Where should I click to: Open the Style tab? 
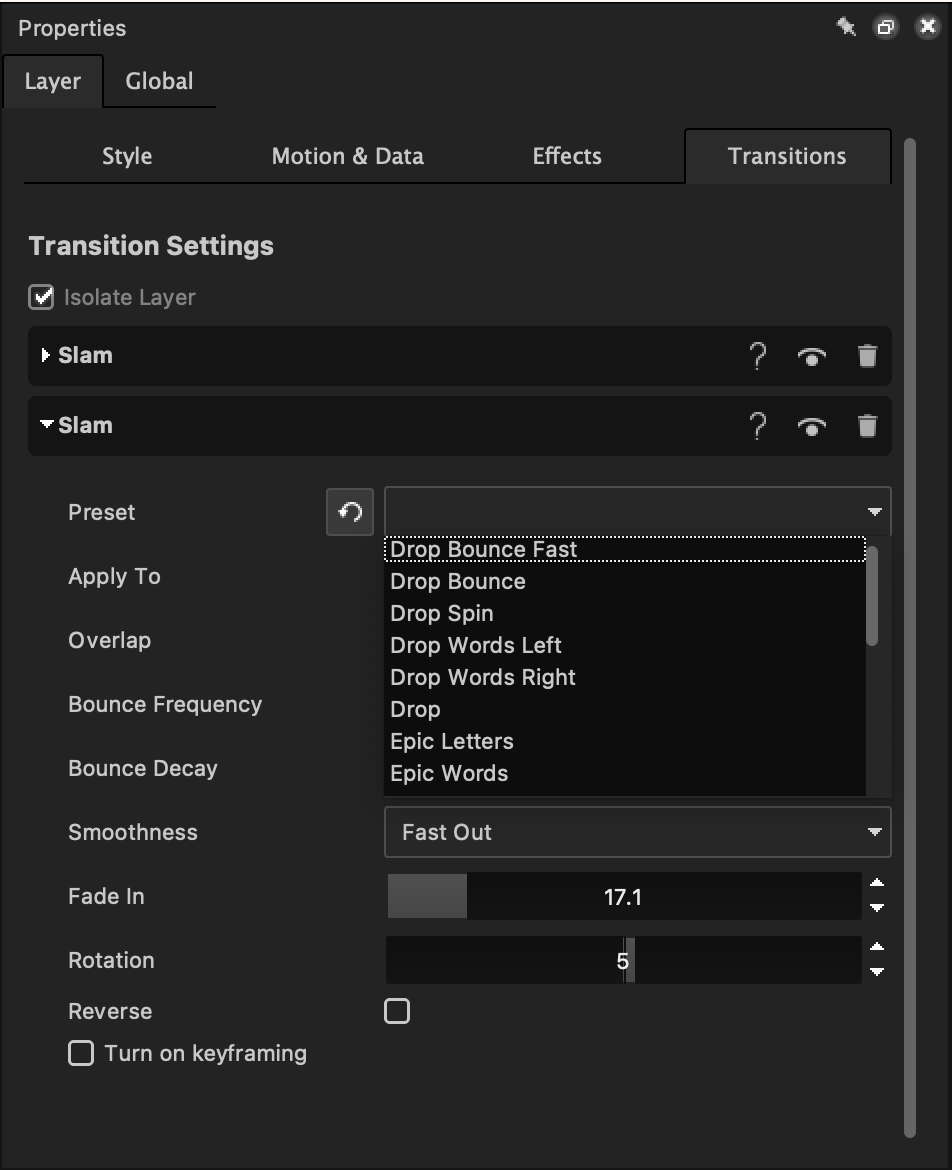127,156
